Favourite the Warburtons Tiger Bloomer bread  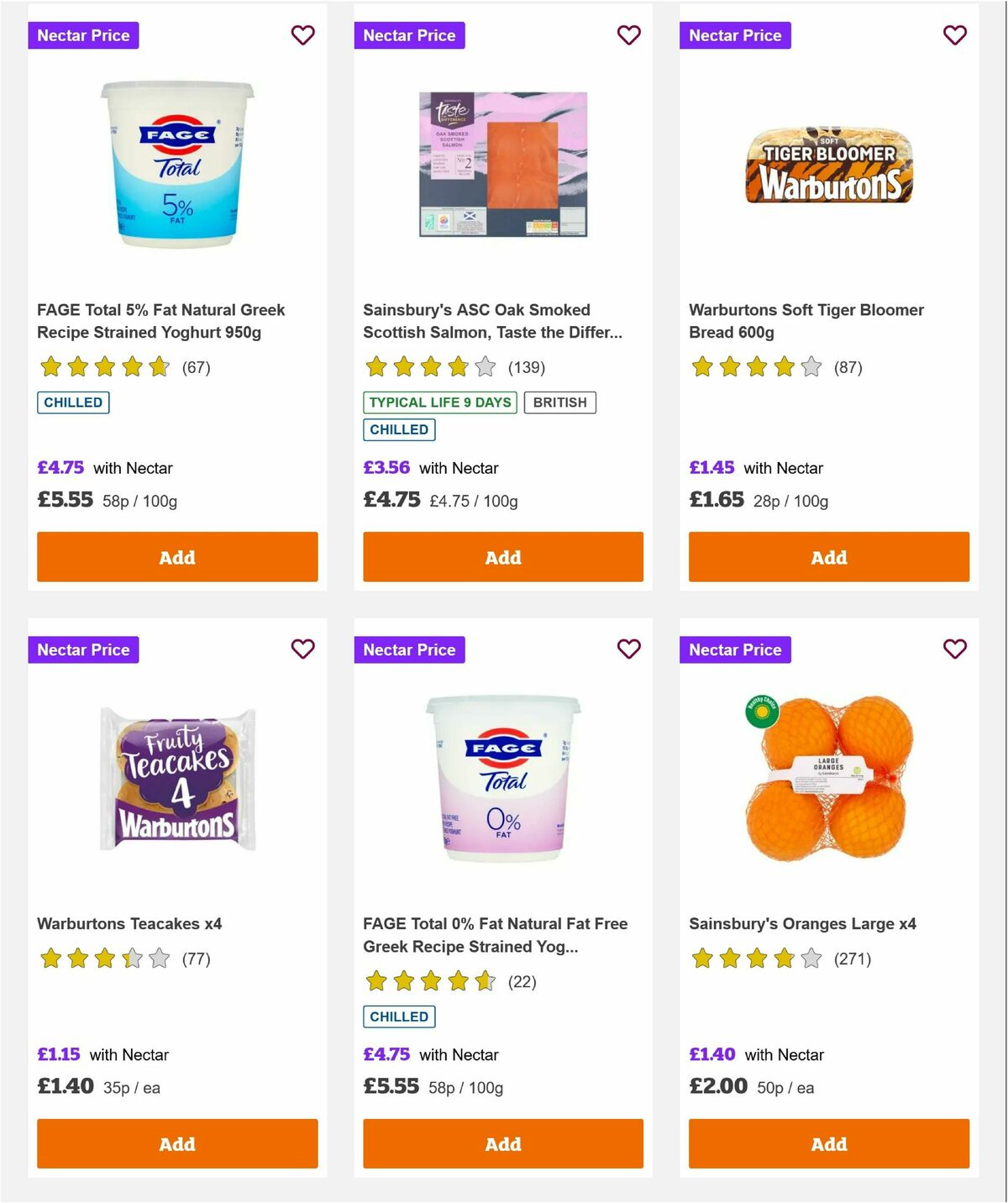(954, 35)
